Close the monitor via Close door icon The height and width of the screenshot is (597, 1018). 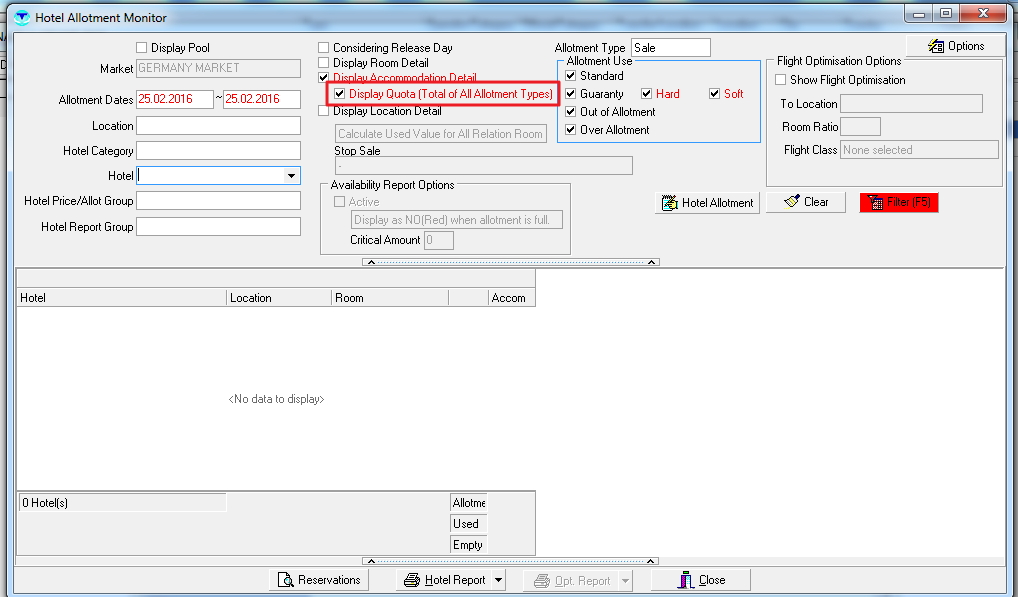[700, 580]
